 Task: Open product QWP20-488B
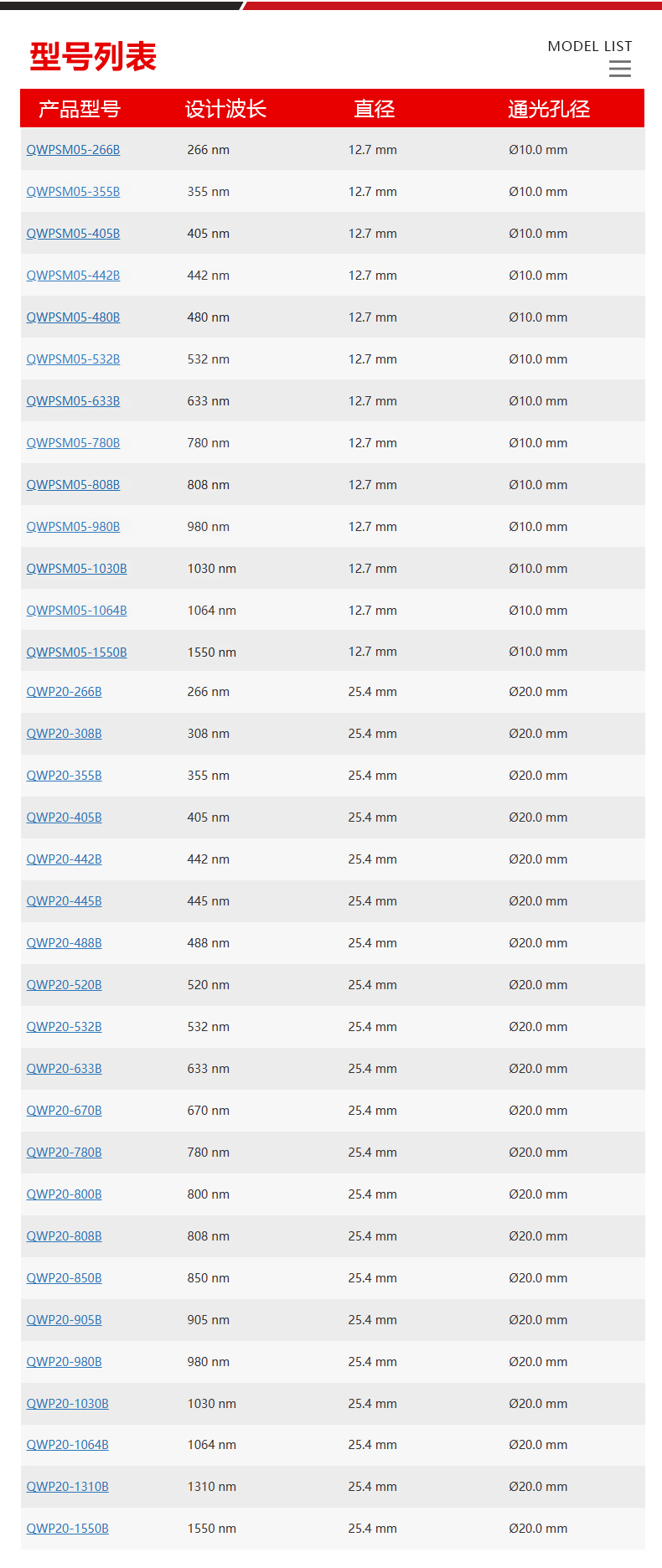[64, 943]
